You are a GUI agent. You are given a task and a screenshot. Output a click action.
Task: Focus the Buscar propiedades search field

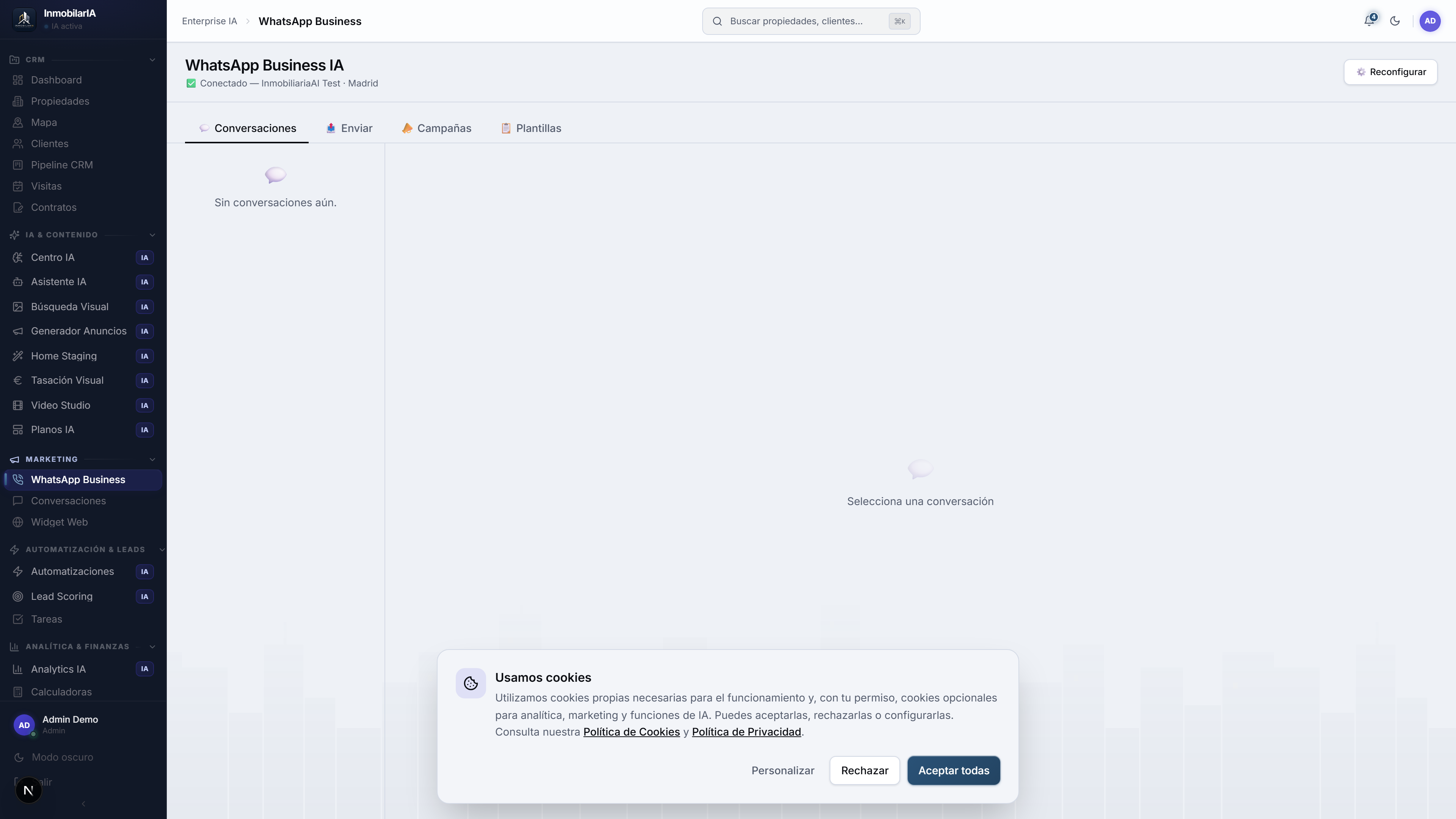pos(811,21)
